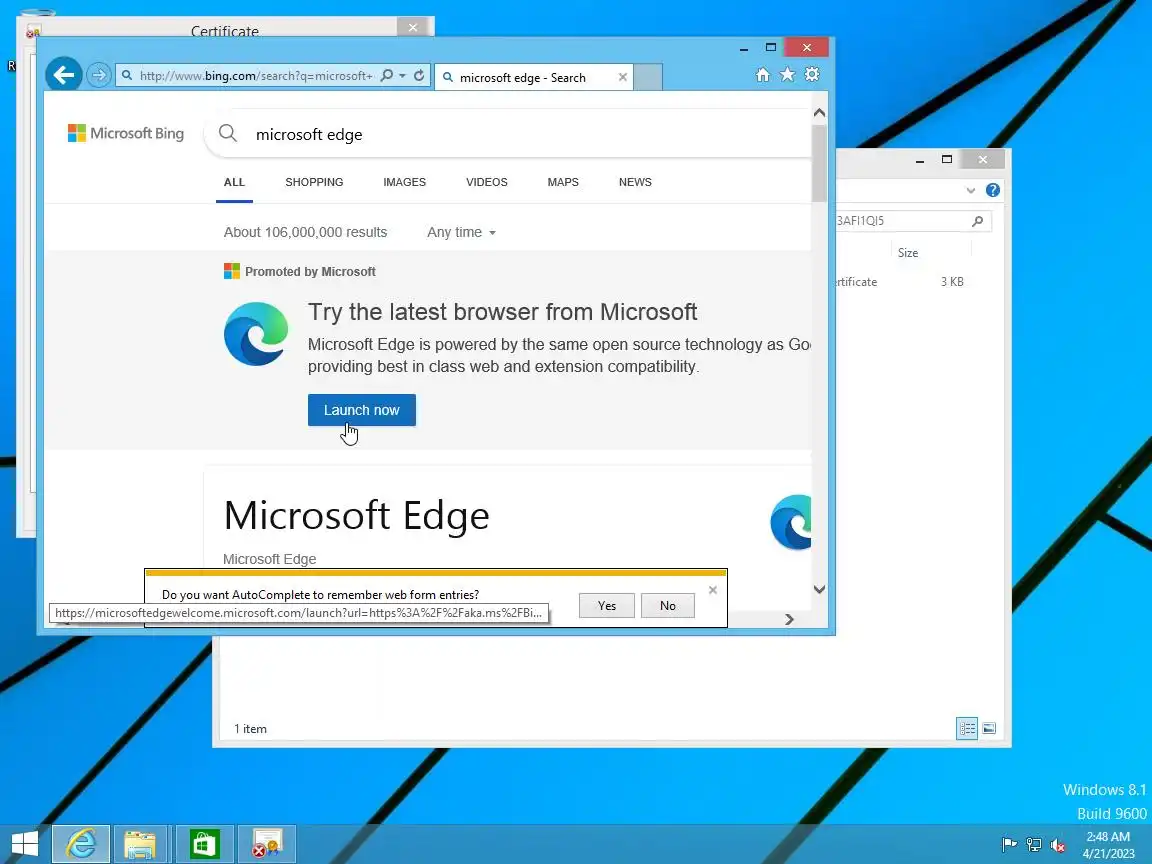Click the "About 106,000,000 results" text
Viewport: 1152px width, 864px height.
[305, 232]
